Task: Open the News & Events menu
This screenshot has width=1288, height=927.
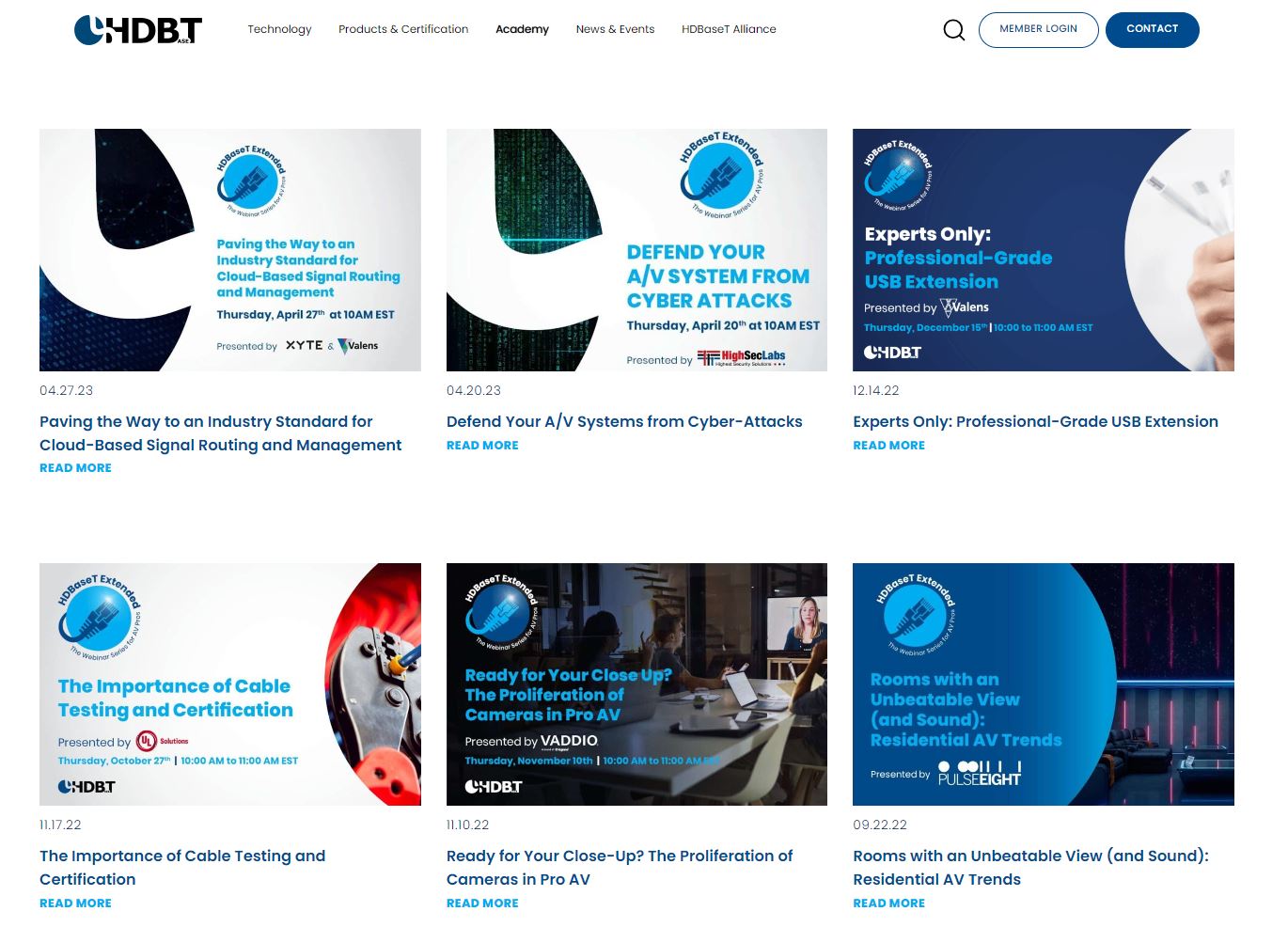Action: click(615, 29)
